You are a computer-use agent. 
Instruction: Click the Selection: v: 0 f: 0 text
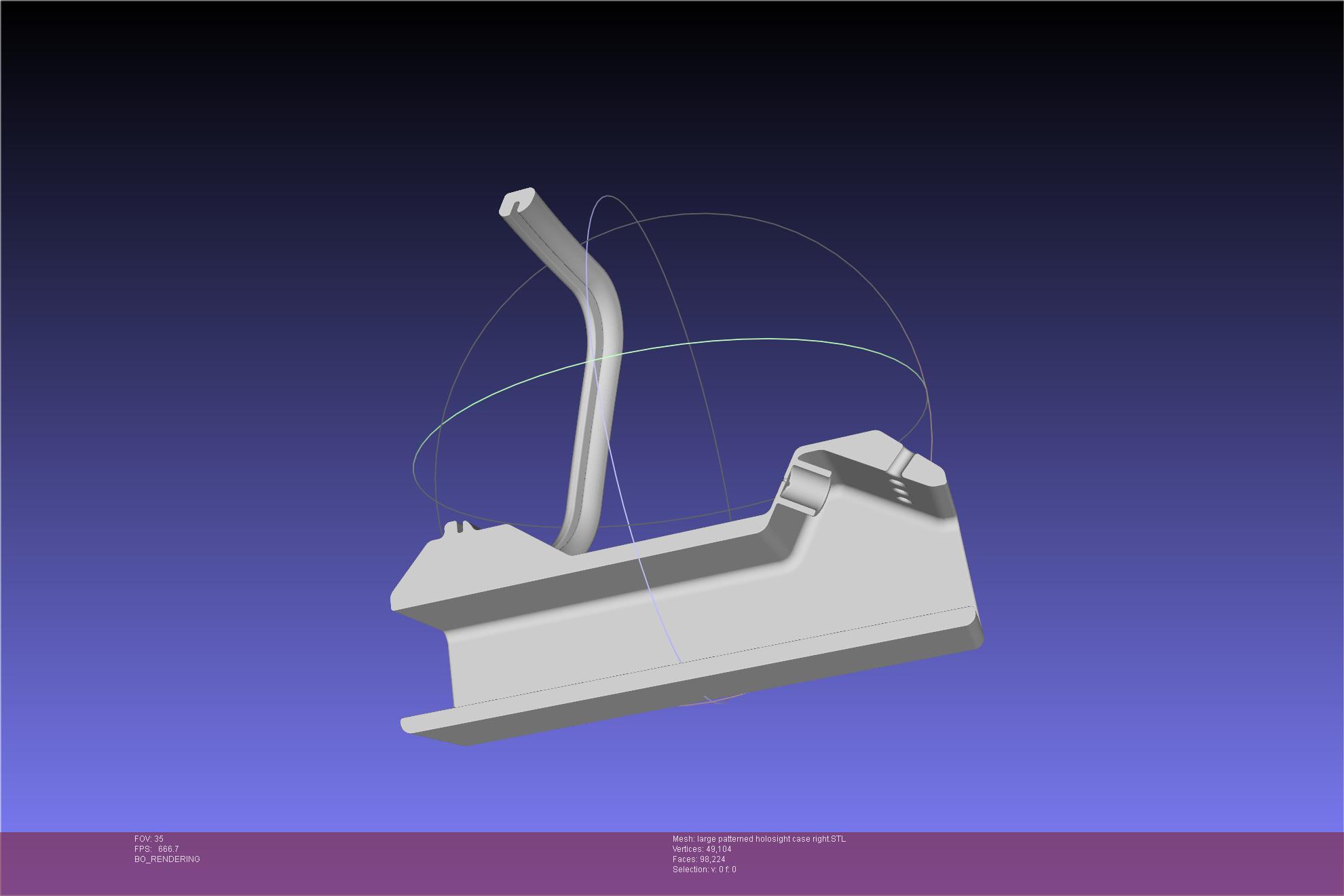(704, 870)
